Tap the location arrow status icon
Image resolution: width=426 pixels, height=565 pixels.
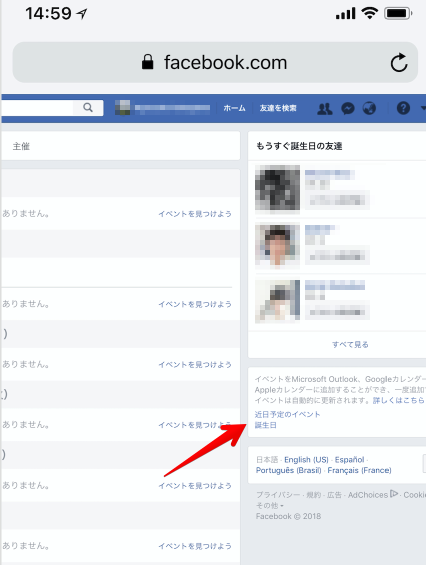coord(82,14)
